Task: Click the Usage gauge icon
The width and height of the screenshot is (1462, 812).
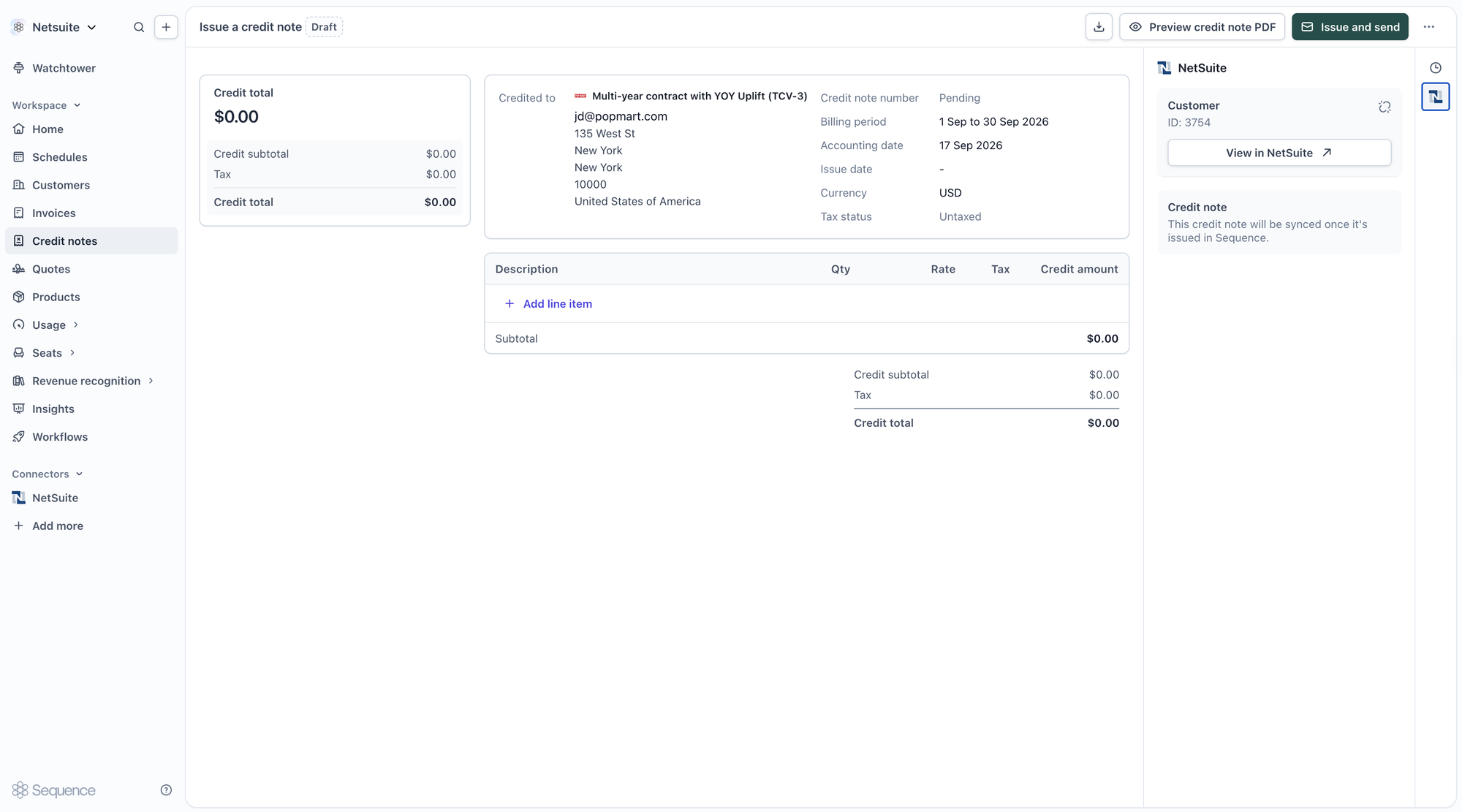Action: (19, 325)
